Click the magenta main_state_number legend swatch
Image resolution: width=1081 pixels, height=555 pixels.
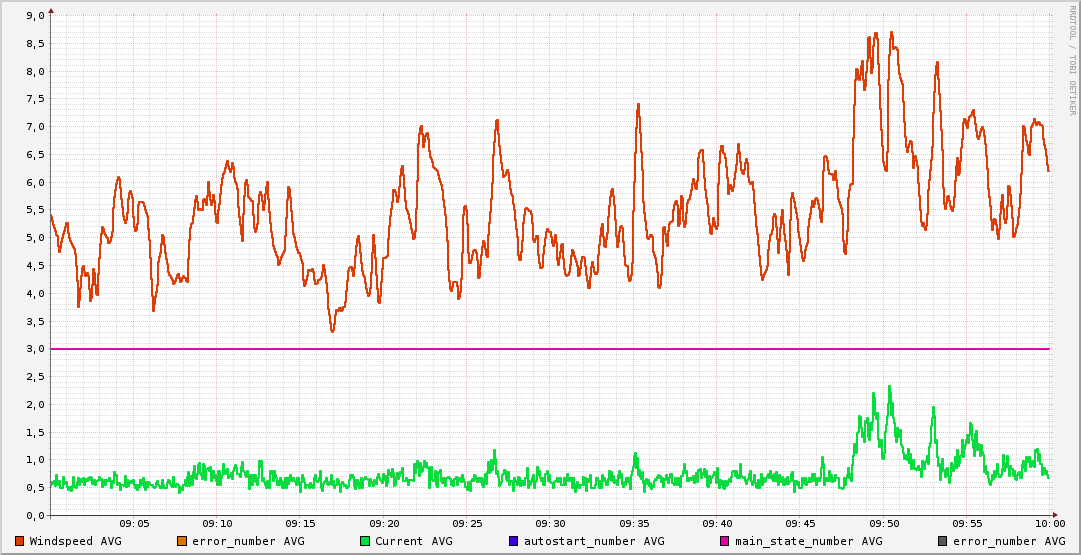coord(725,541)
